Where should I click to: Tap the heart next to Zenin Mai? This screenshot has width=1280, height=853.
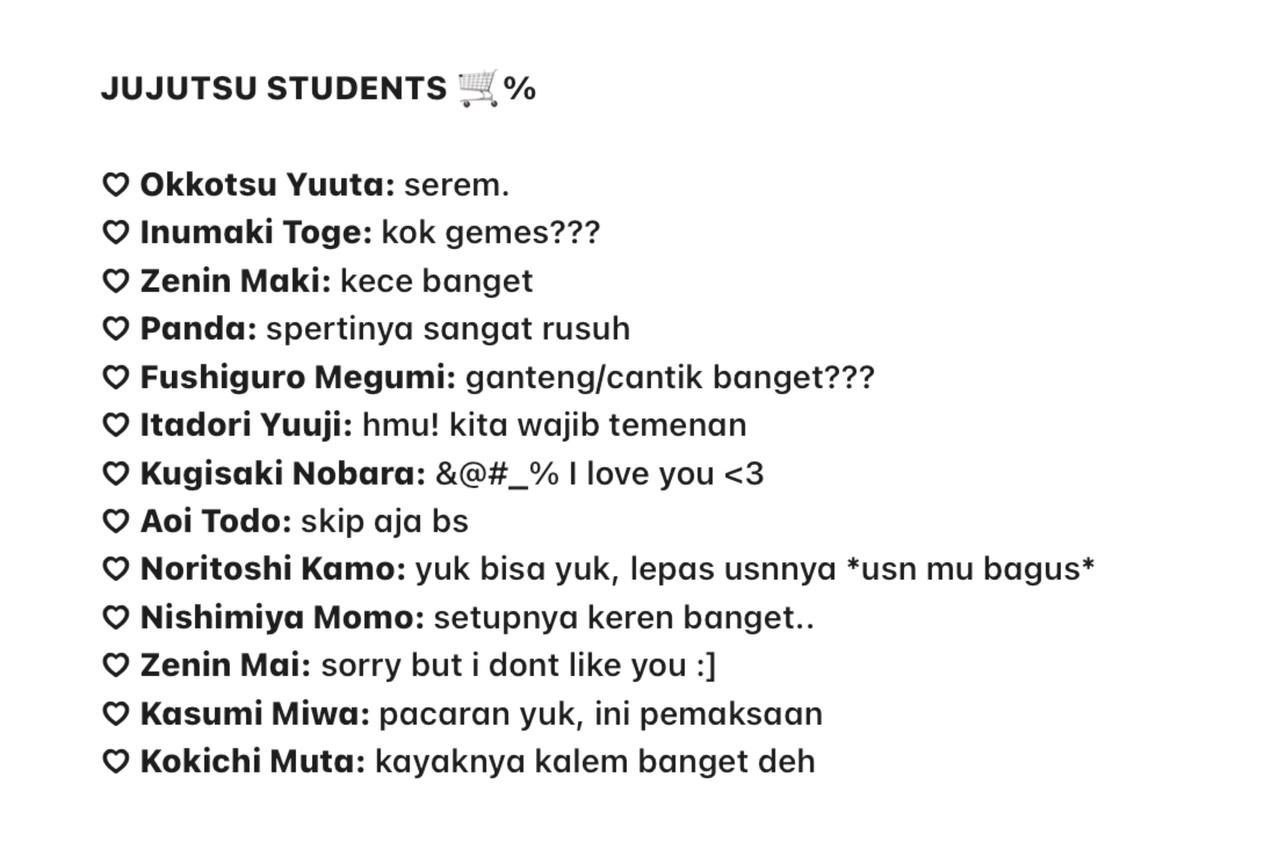[116, 665]
